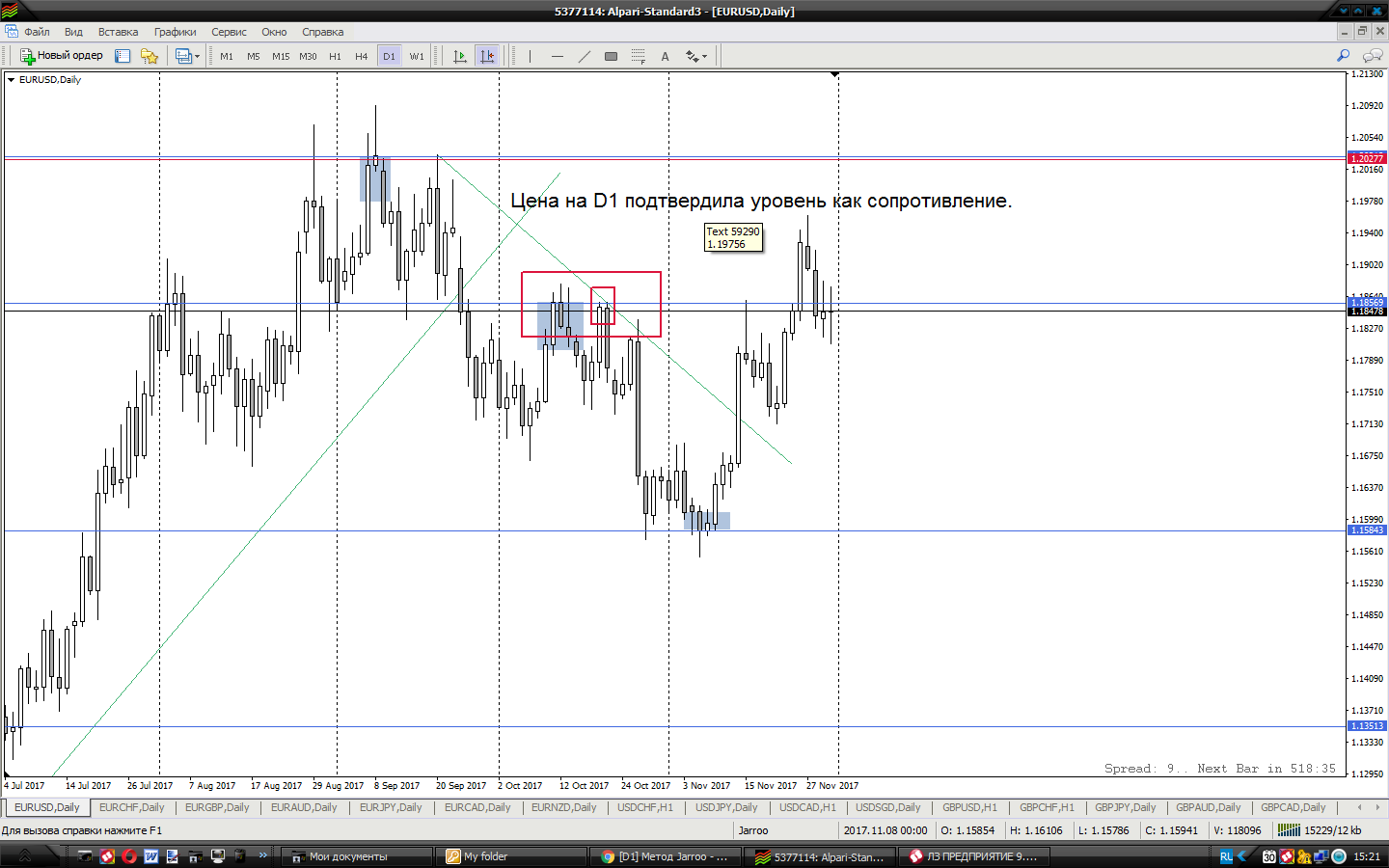Expand the EURUSD,Daily chart title triangle
This screenshot has width=1389, height=868.
pyautogui.click(x=11, y=80)
